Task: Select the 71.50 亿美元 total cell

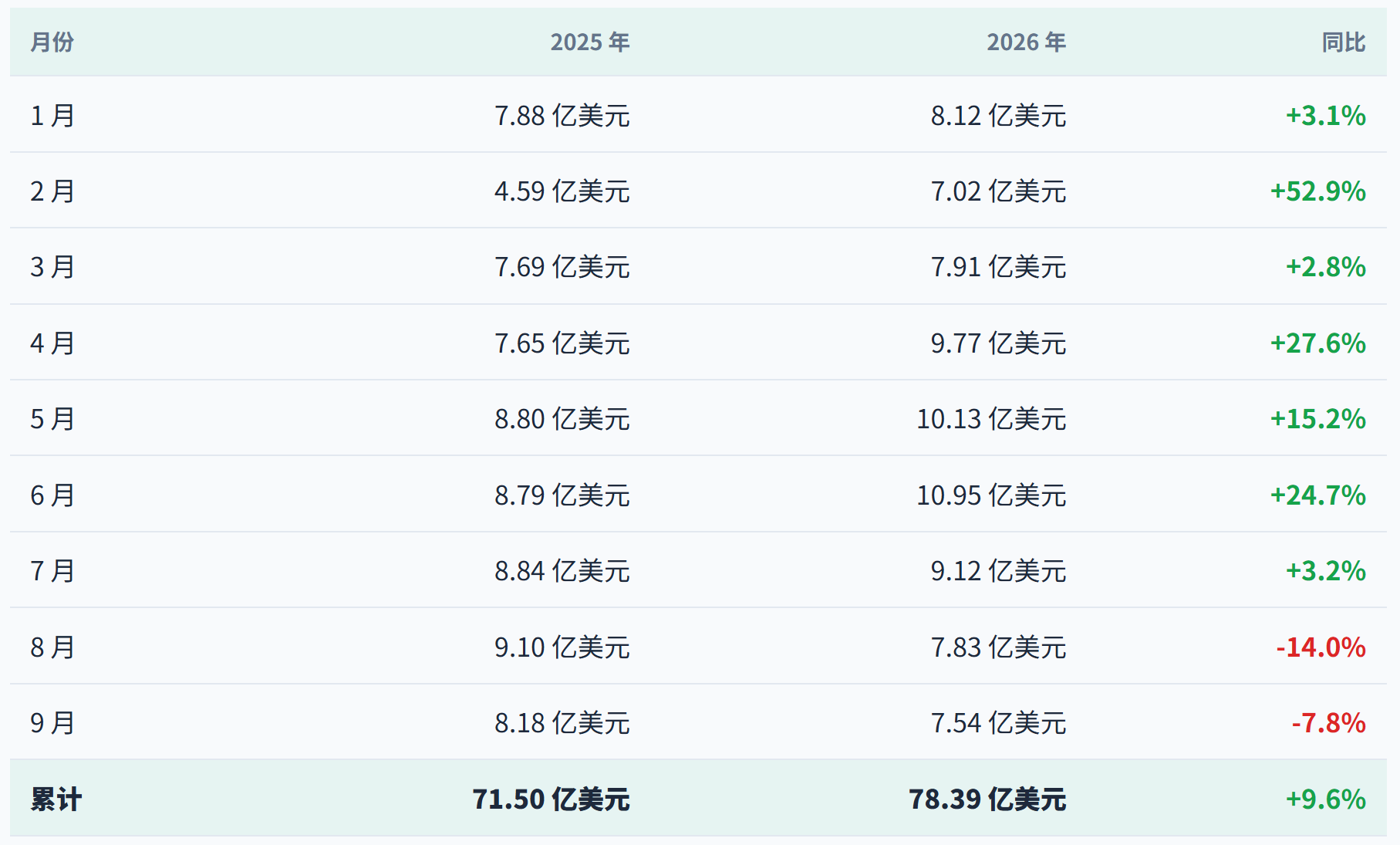Action: pos(552,799)
